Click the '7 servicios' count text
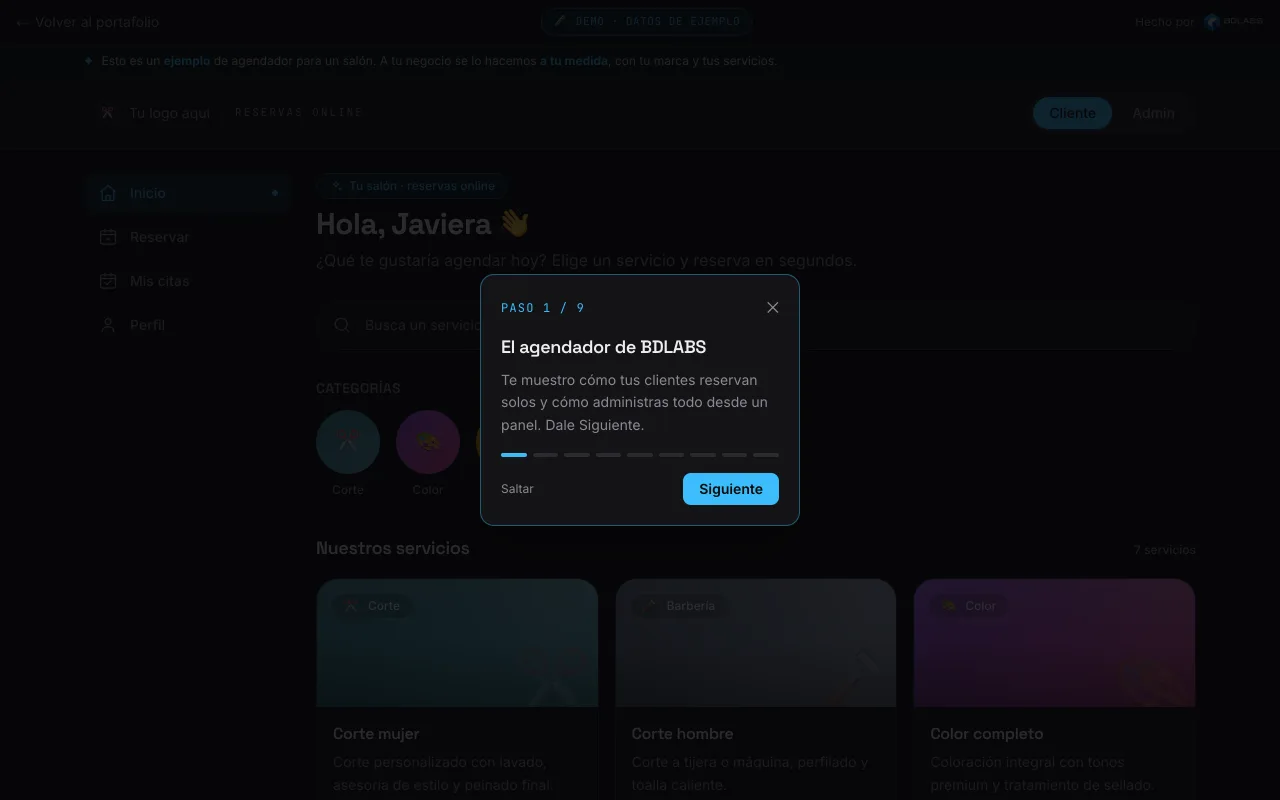The image size is (1280, 800). (x=1164, y=550)
